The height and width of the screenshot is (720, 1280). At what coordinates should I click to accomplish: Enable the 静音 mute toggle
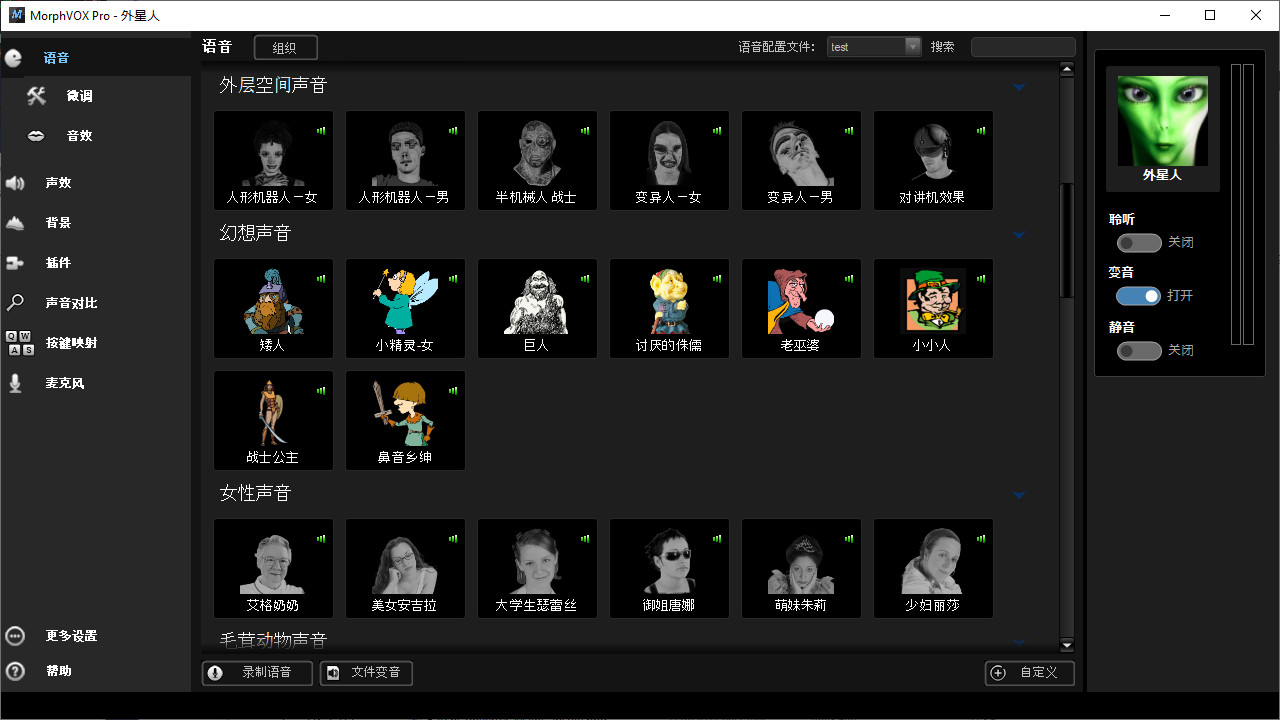(x=1139, y=350)
